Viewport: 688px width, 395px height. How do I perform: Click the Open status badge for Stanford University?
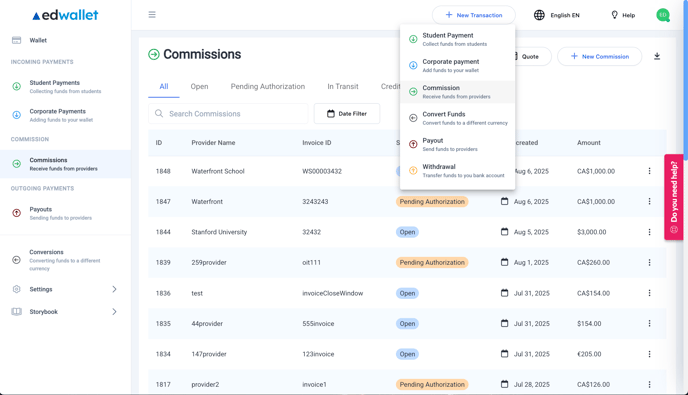(407, 232)
